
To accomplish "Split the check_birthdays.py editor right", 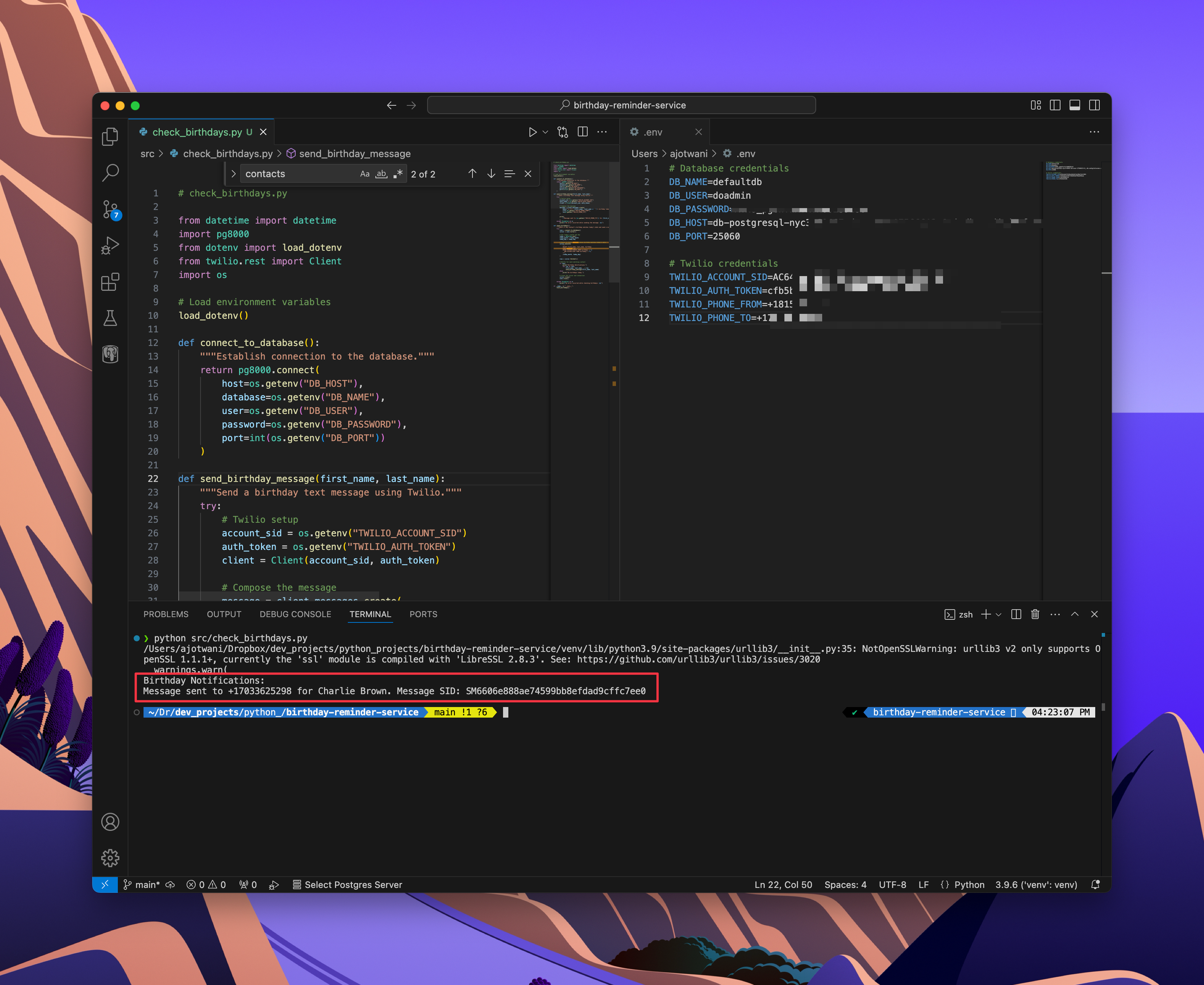I will (582, 132).
